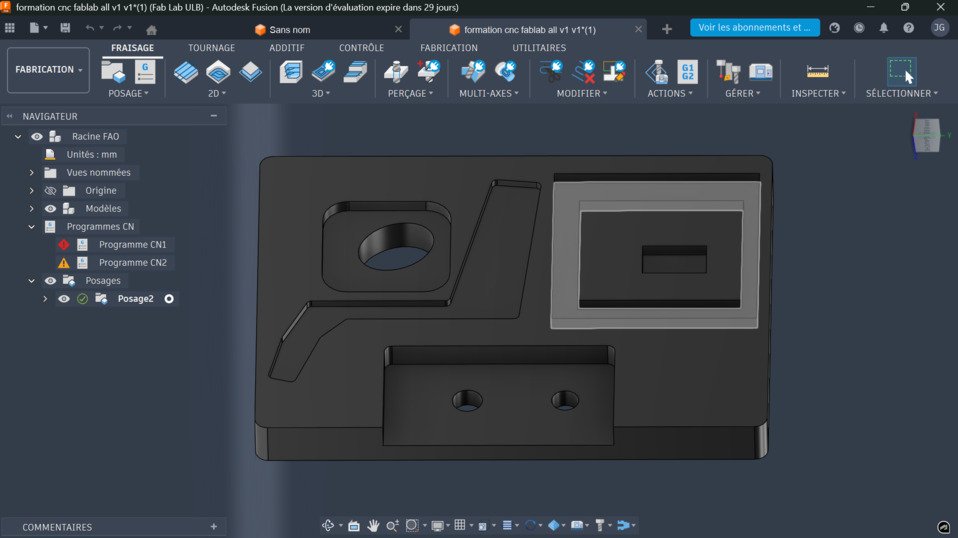Activate the selection window tool icon

pos(901,71)
